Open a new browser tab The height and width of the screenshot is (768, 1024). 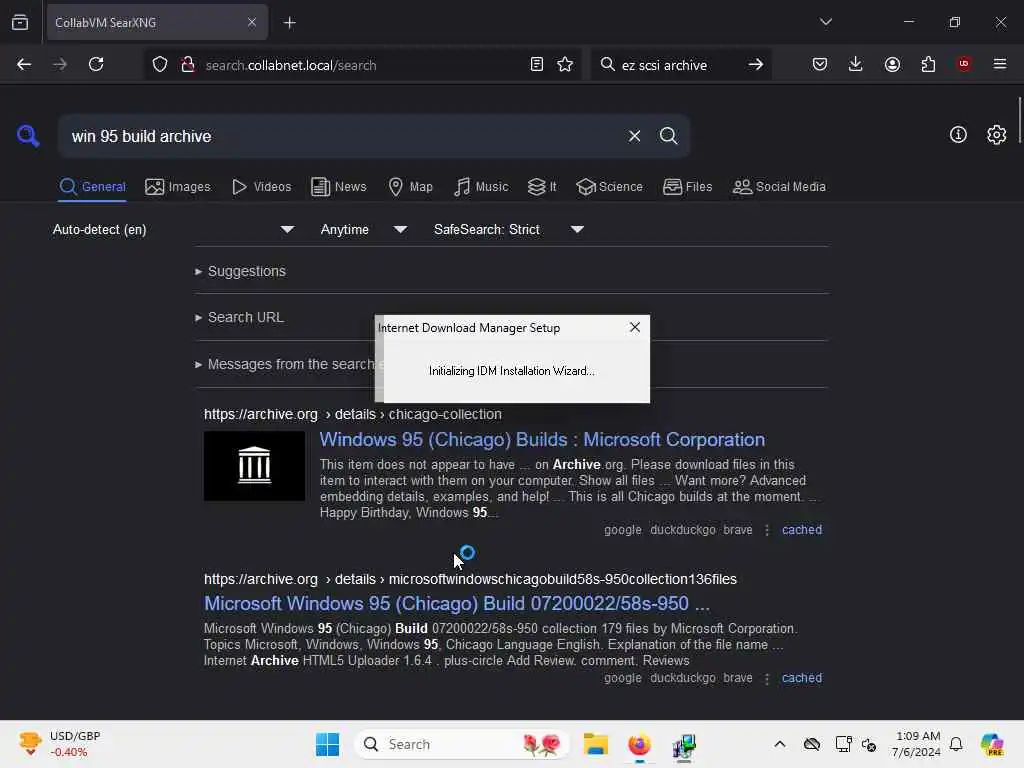click(290, 23)
